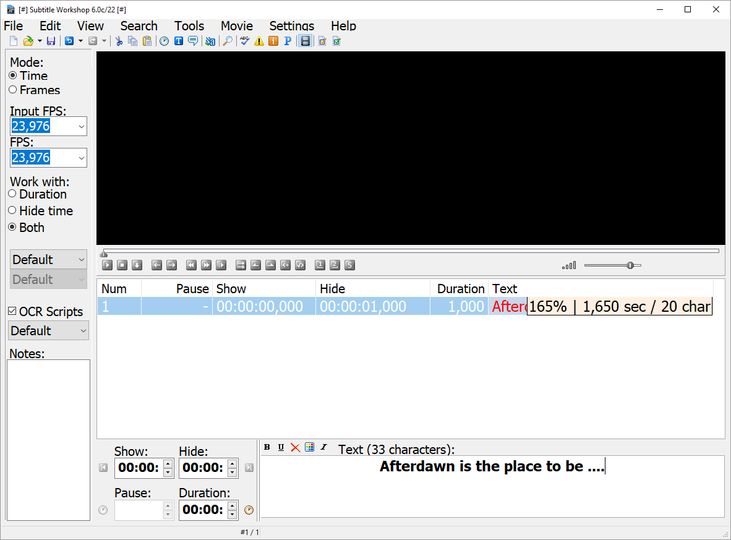731x540 pixels.
Task: Click the Show column header
Action: click(264, 289)
